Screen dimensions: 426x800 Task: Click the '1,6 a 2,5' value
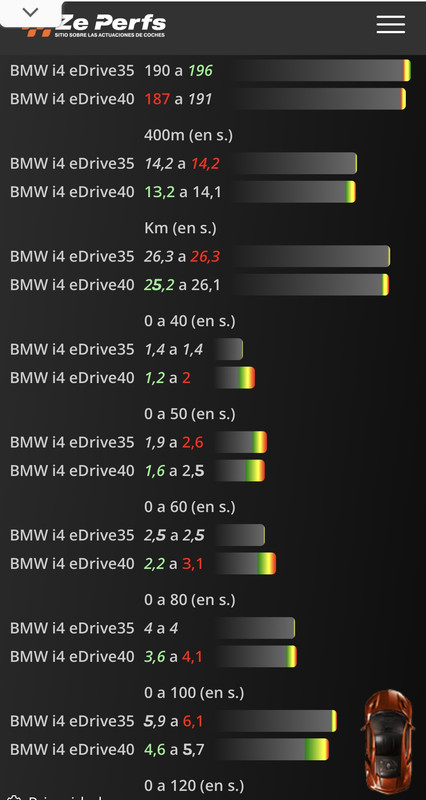coord(174,470)
